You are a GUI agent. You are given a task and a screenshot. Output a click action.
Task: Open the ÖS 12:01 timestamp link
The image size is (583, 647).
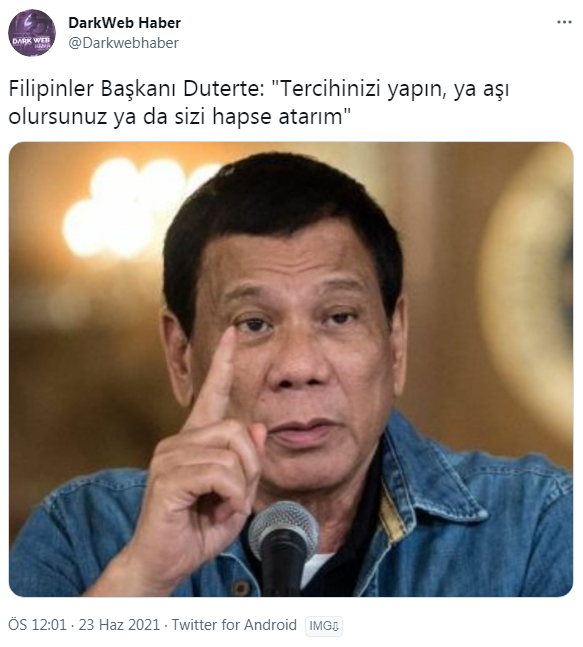37,625
